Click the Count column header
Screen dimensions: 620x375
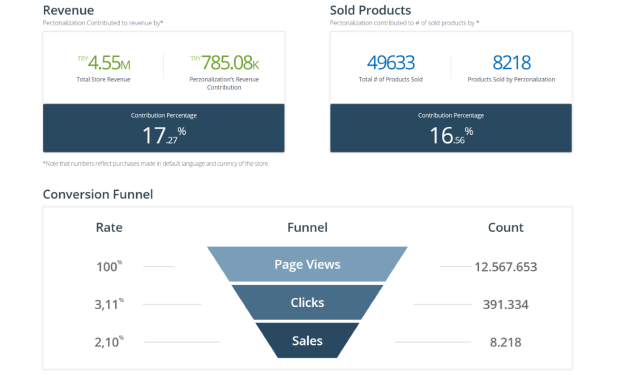(506, 227)
